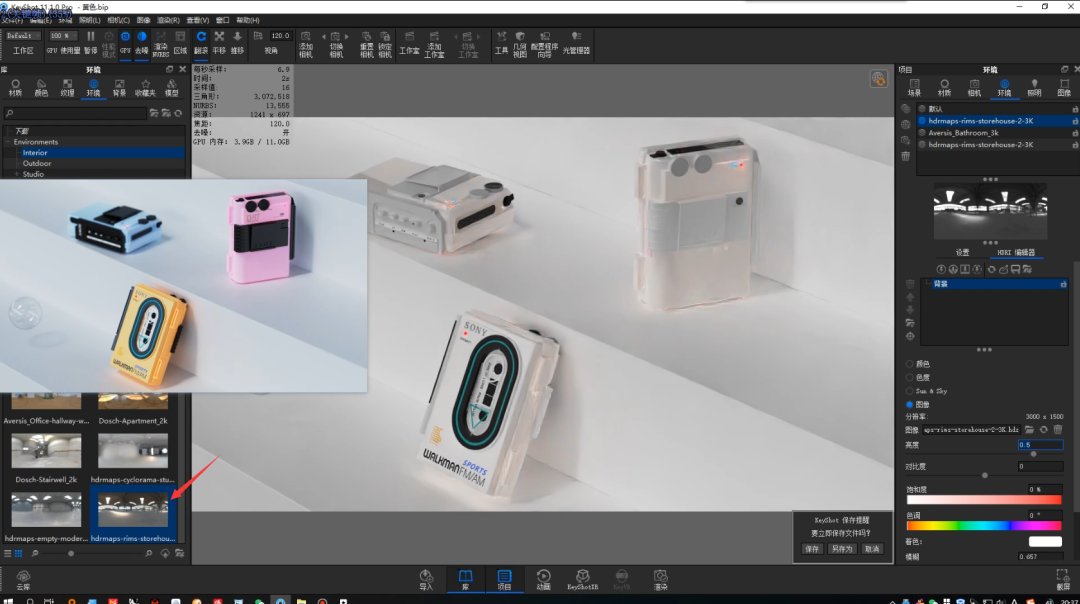
Task: Click the 添加相机 add camera icon
Action: (x=305, y=39)
